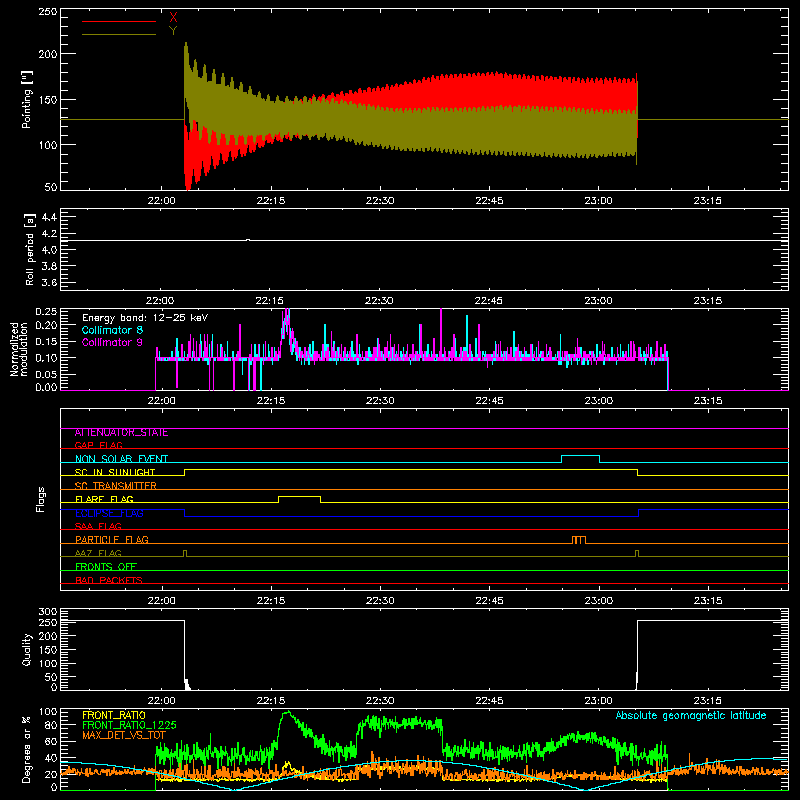Viewport: 800px width, 800px height.
Task: Click the 'Quality' axis label
Action: [x=27, y=649]
